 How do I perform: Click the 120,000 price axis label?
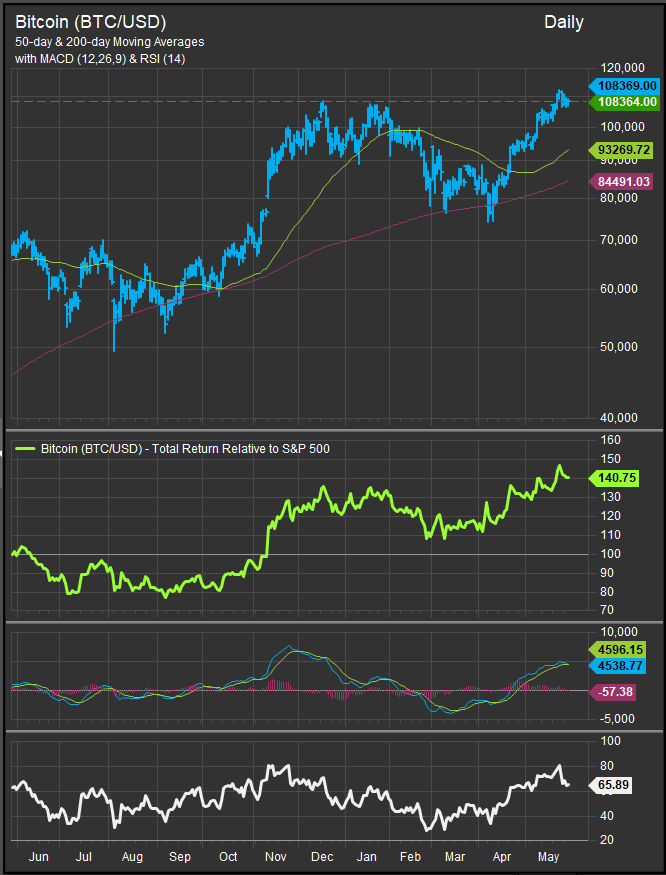pyautogui.click(x=620, y=68)
